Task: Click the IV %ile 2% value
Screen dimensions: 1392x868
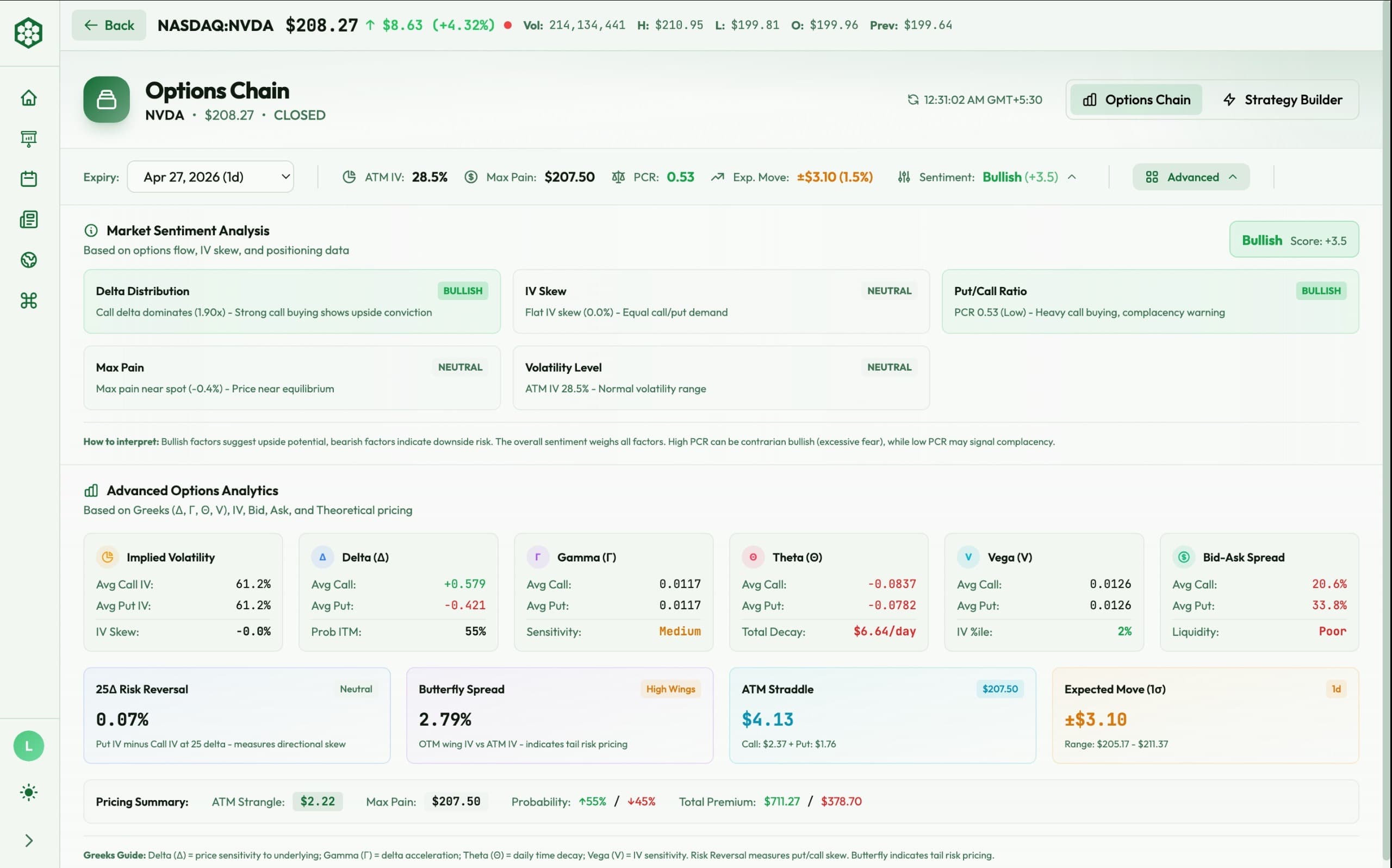Action: (x=1124, y=632)
